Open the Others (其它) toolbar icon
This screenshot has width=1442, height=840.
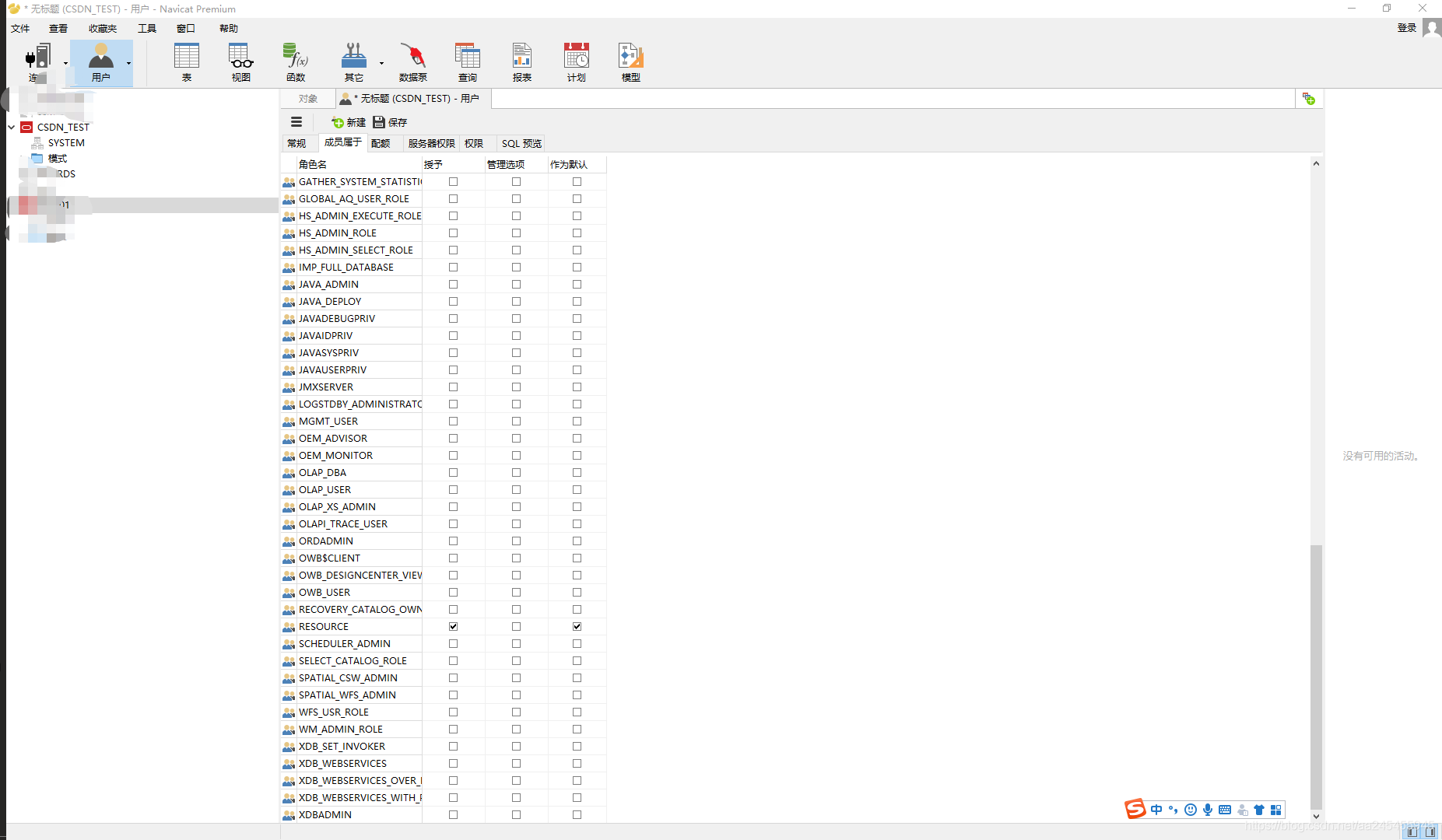[354, 62]
